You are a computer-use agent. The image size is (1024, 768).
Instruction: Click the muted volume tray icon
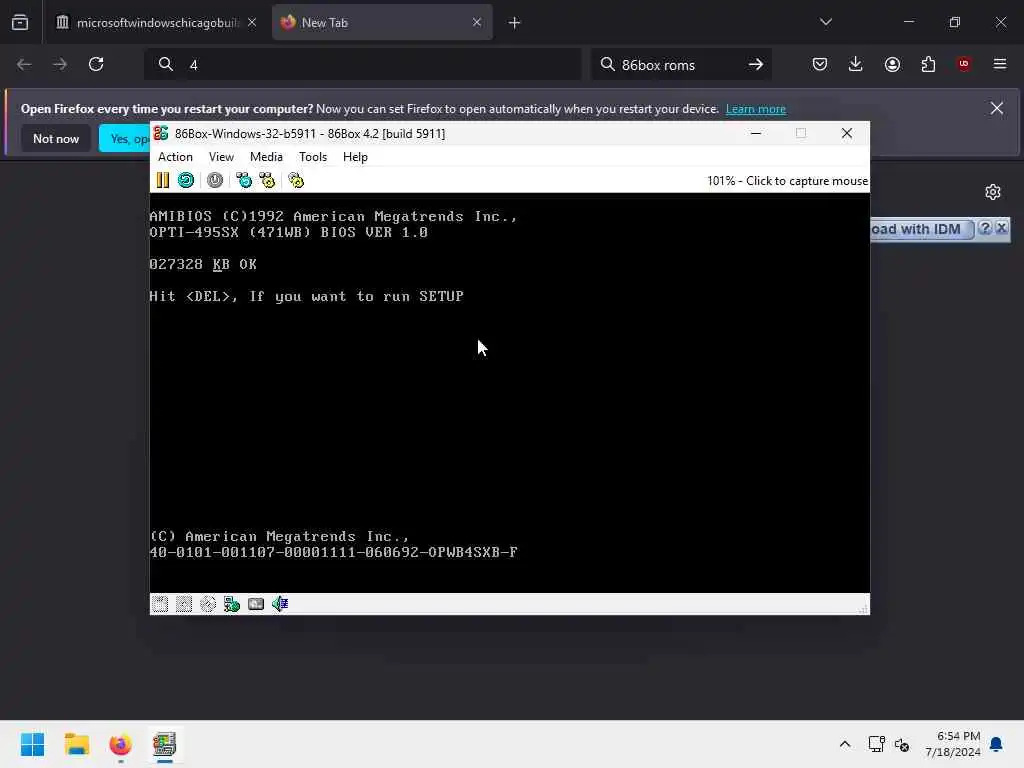point(902,744)
